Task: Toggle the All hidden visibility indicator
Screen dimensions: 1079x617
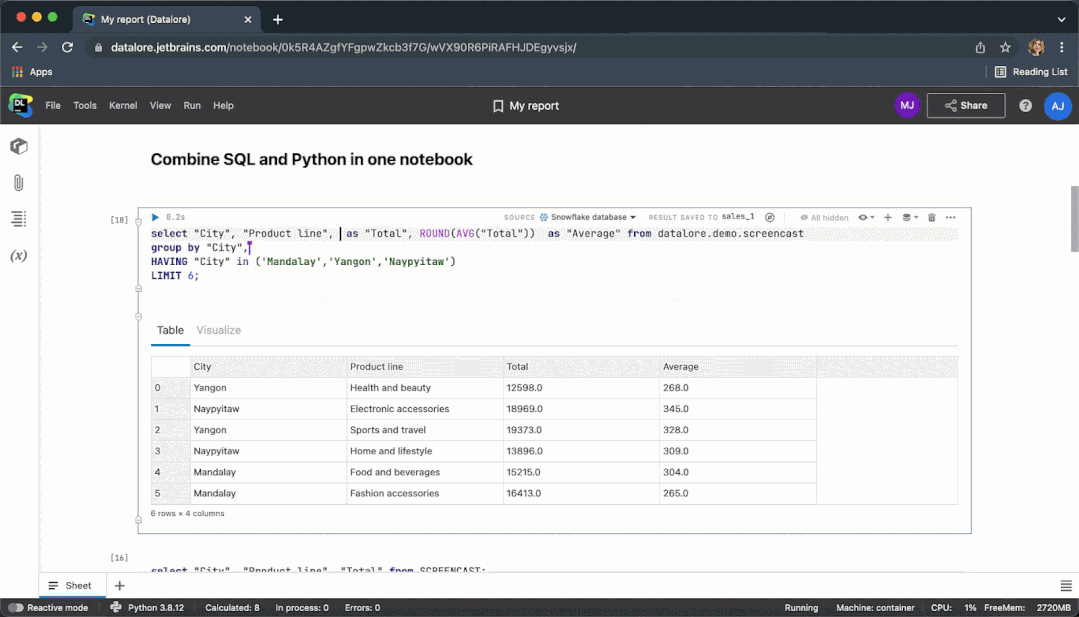Action: click(824, 217)
